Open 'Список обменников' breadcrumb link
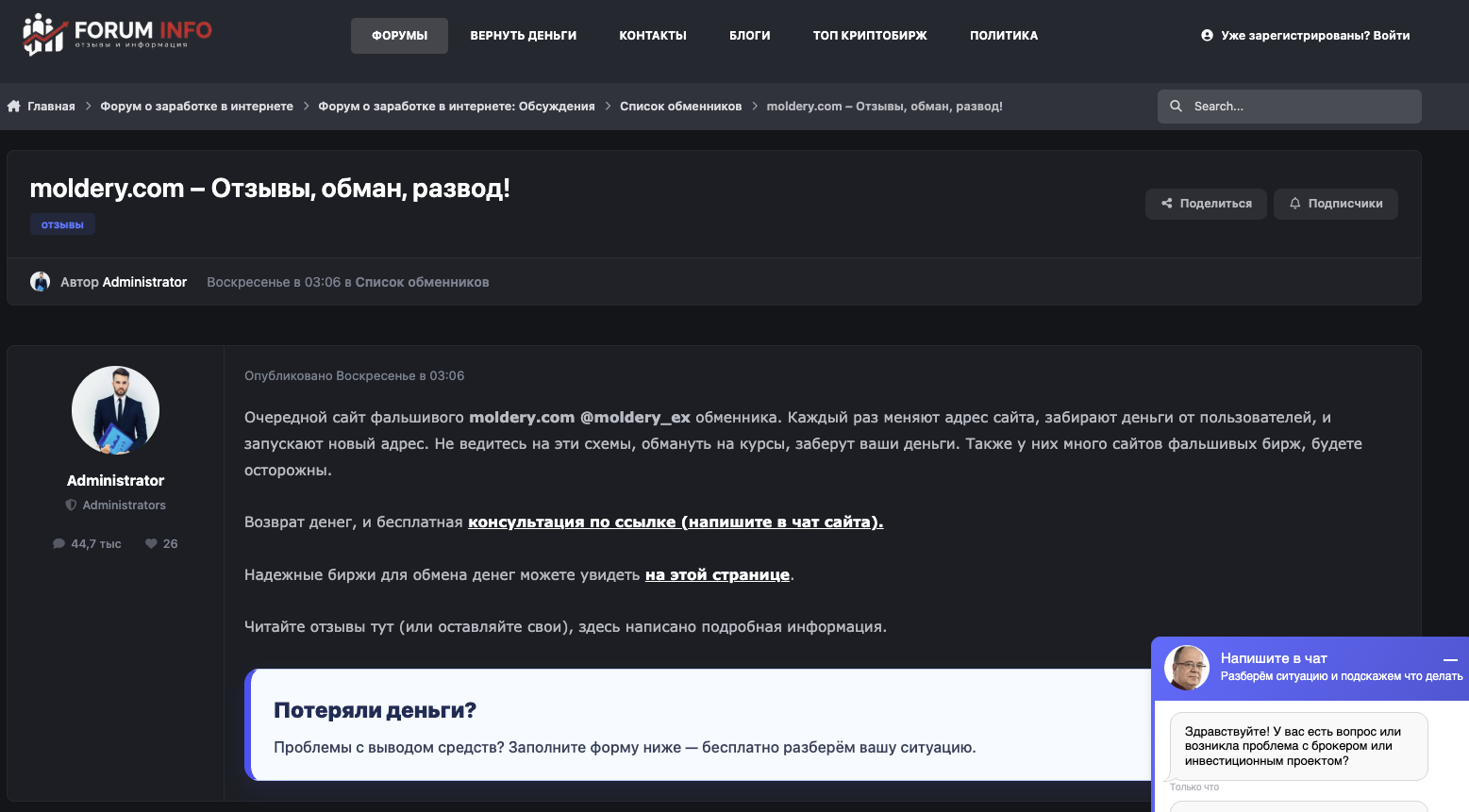1469x812 pixels. tap(680, 107)
